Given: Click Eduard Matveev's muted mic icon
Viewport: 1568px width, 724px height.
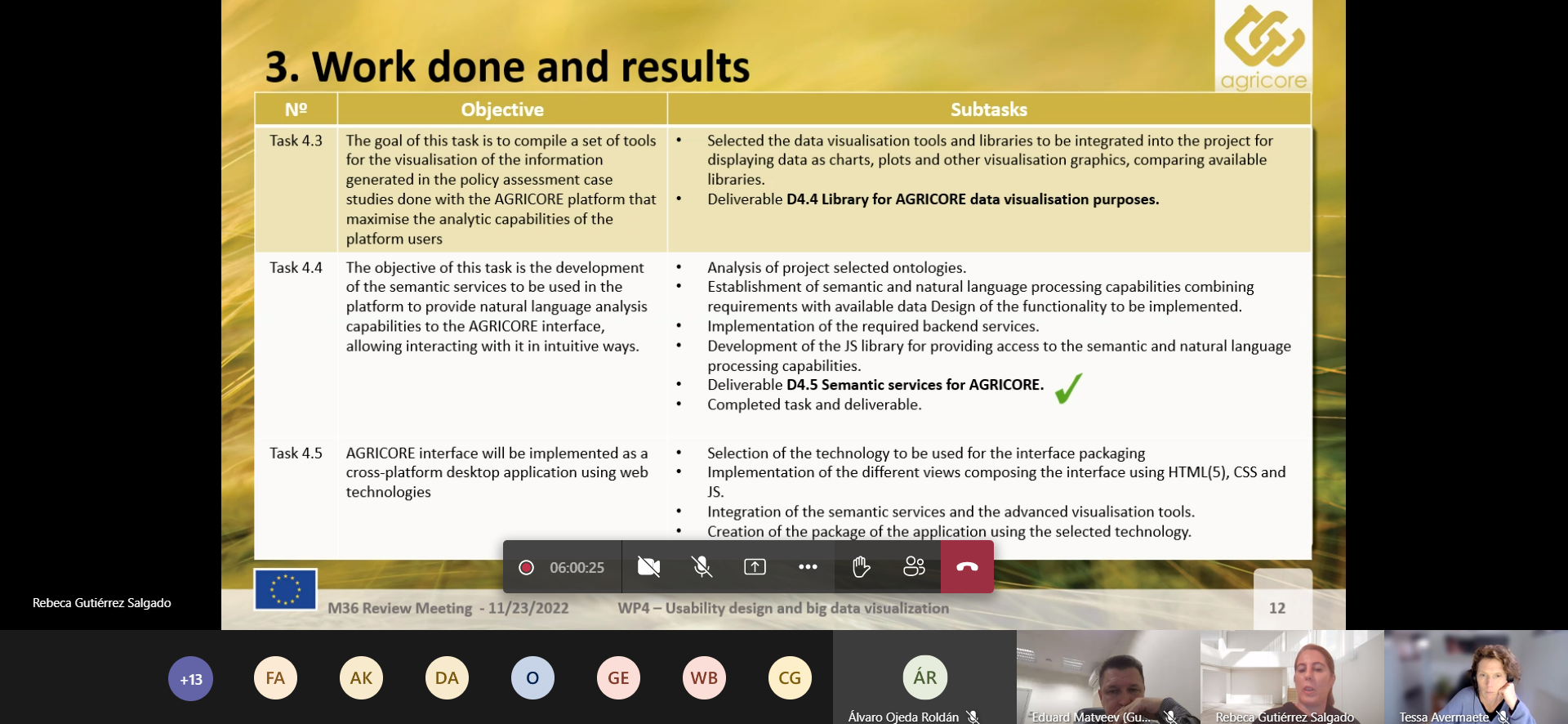Looking at the screenshot, I should [x=1170, y=717].
